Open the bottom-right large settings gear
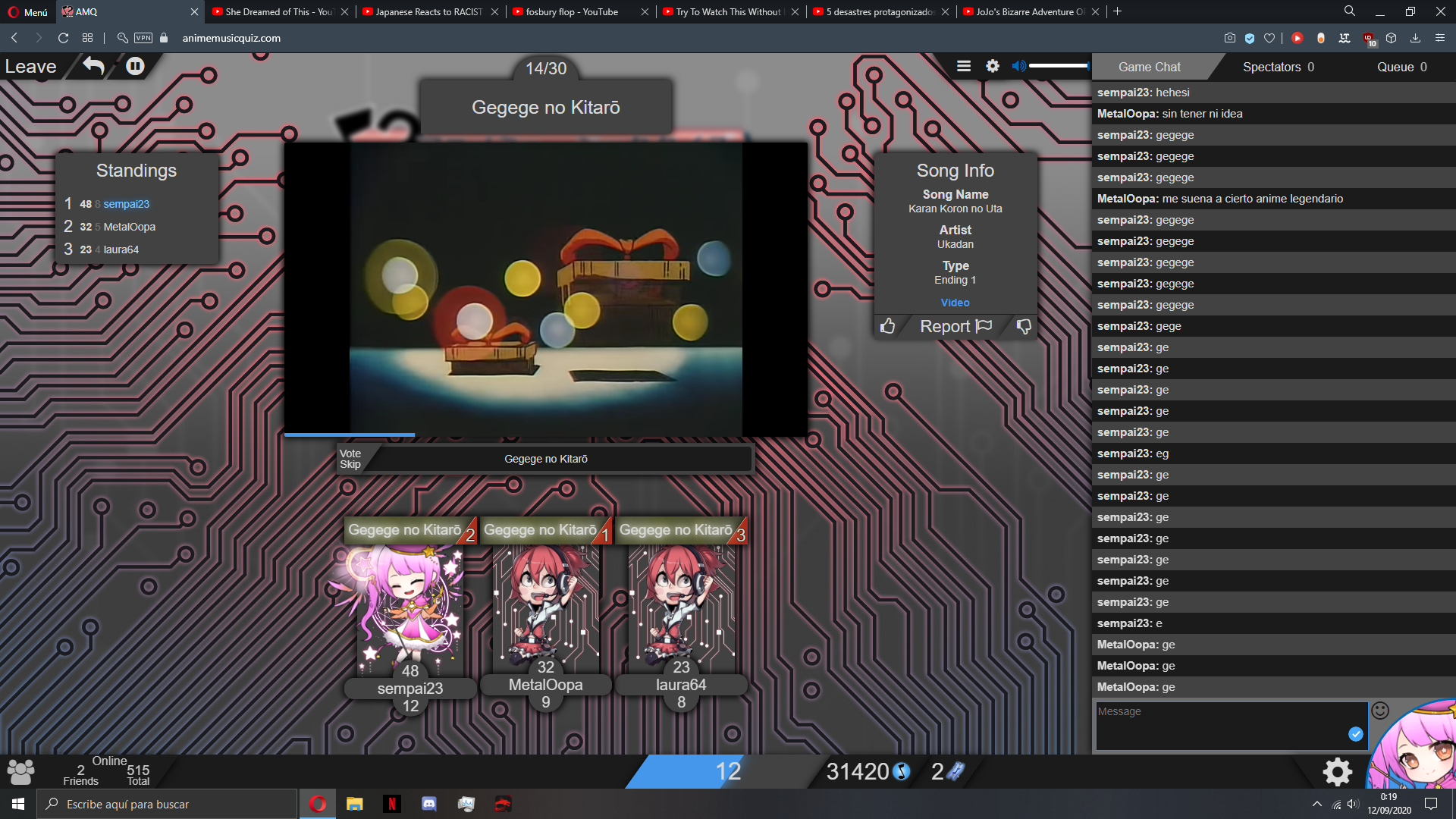Viewport: 1456px width, 819px height. (1337, 772)
